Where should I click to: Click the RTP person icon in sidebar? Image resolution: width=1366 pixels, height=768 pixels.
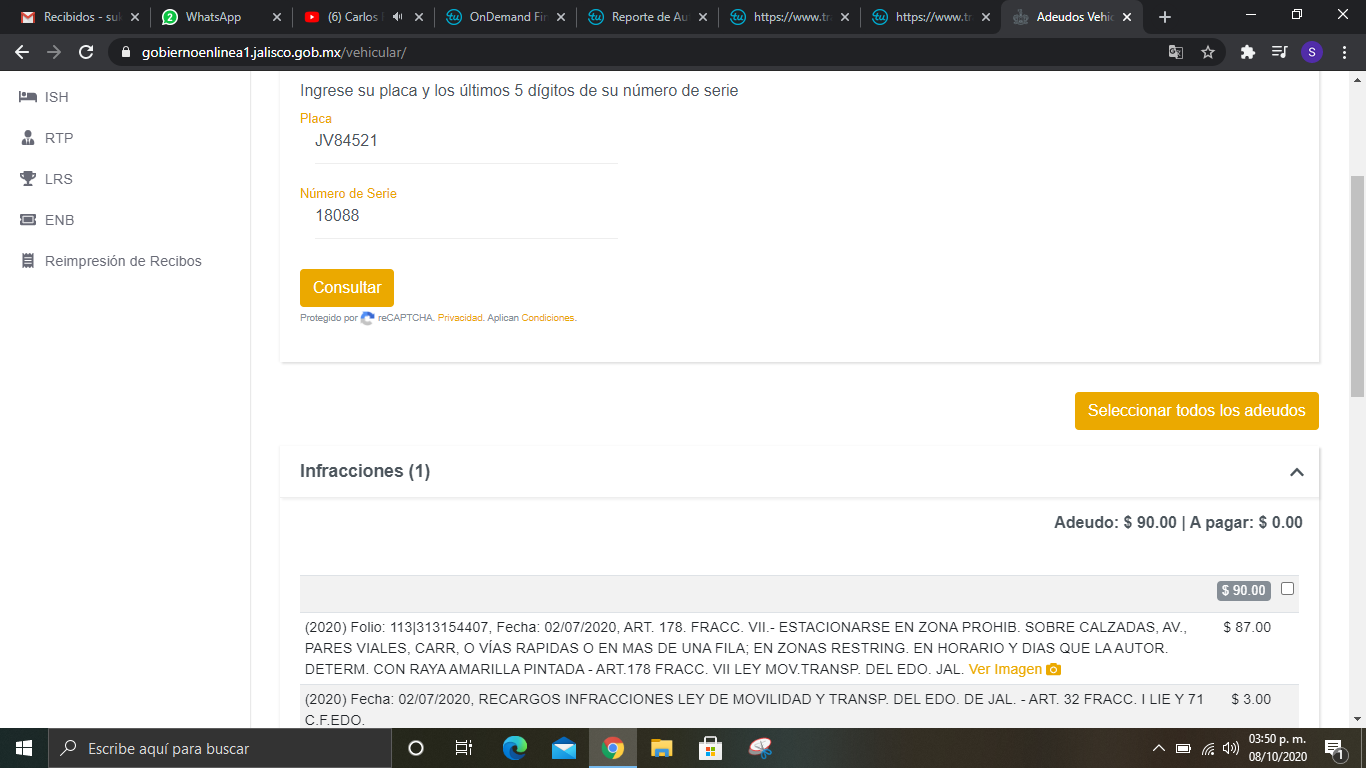click(x=28, y=138)
